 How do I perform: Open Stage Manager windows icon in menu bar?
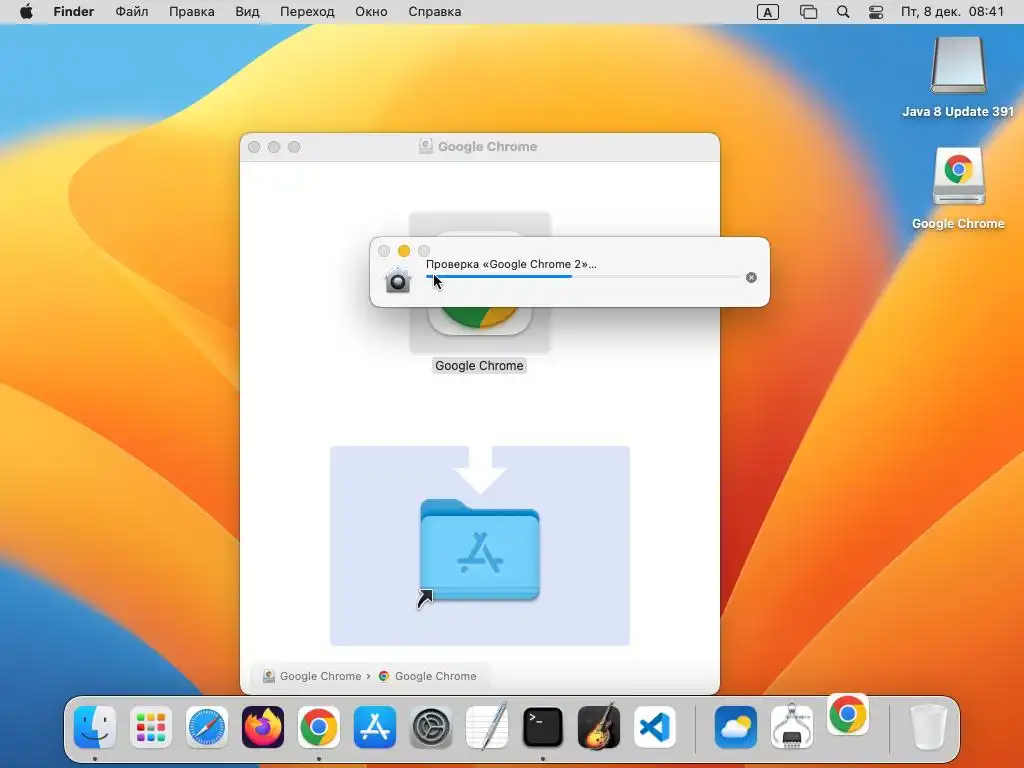pos(808,12)
